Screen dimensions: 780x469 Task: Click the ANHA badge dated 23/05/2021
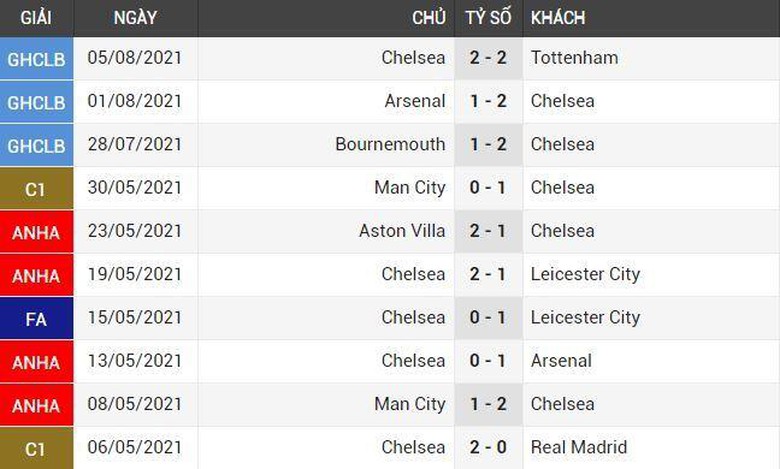coord(36,232)
